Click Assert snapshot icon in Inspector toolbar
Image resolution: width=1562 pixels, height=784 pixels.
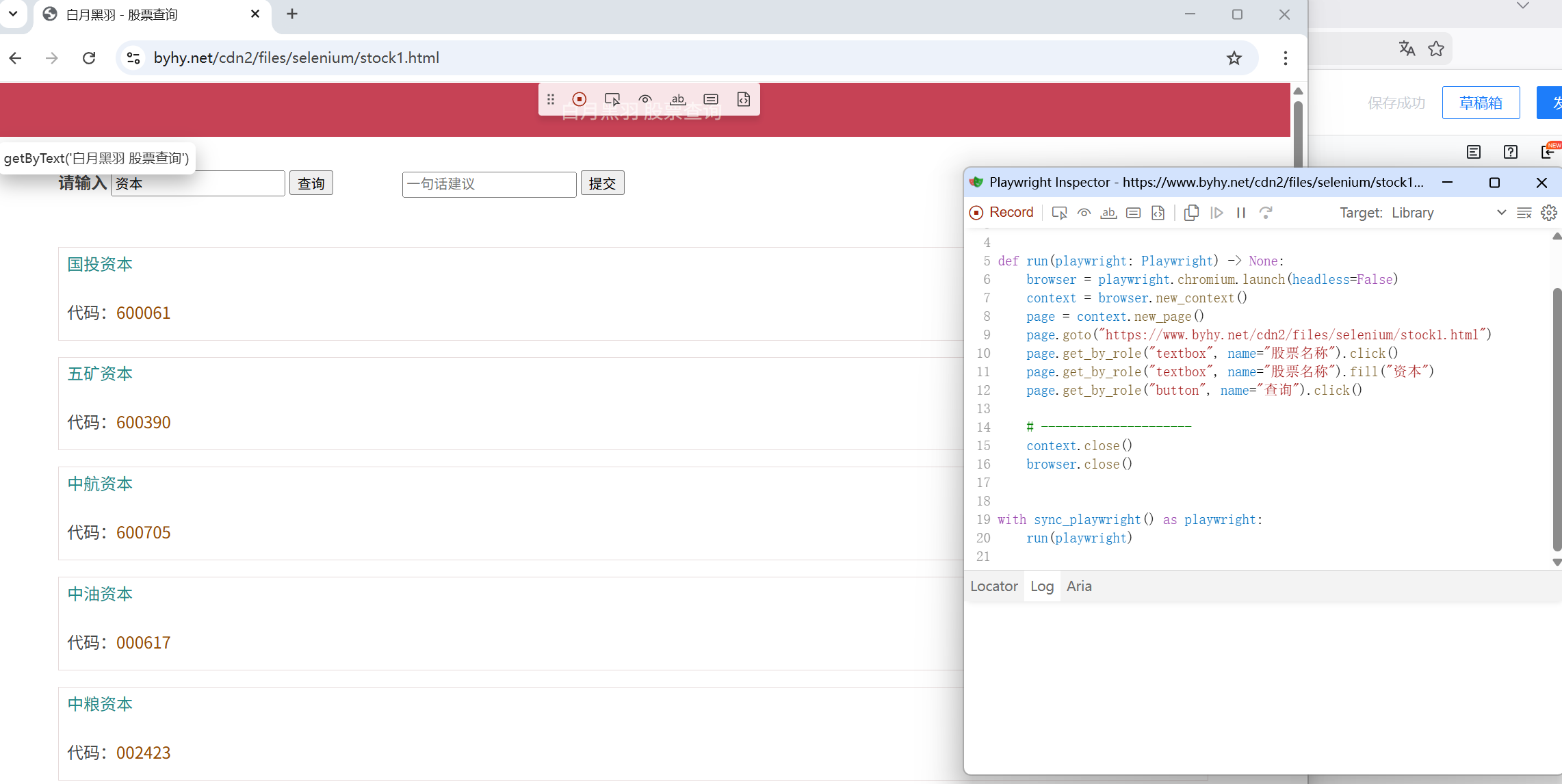1158,213
